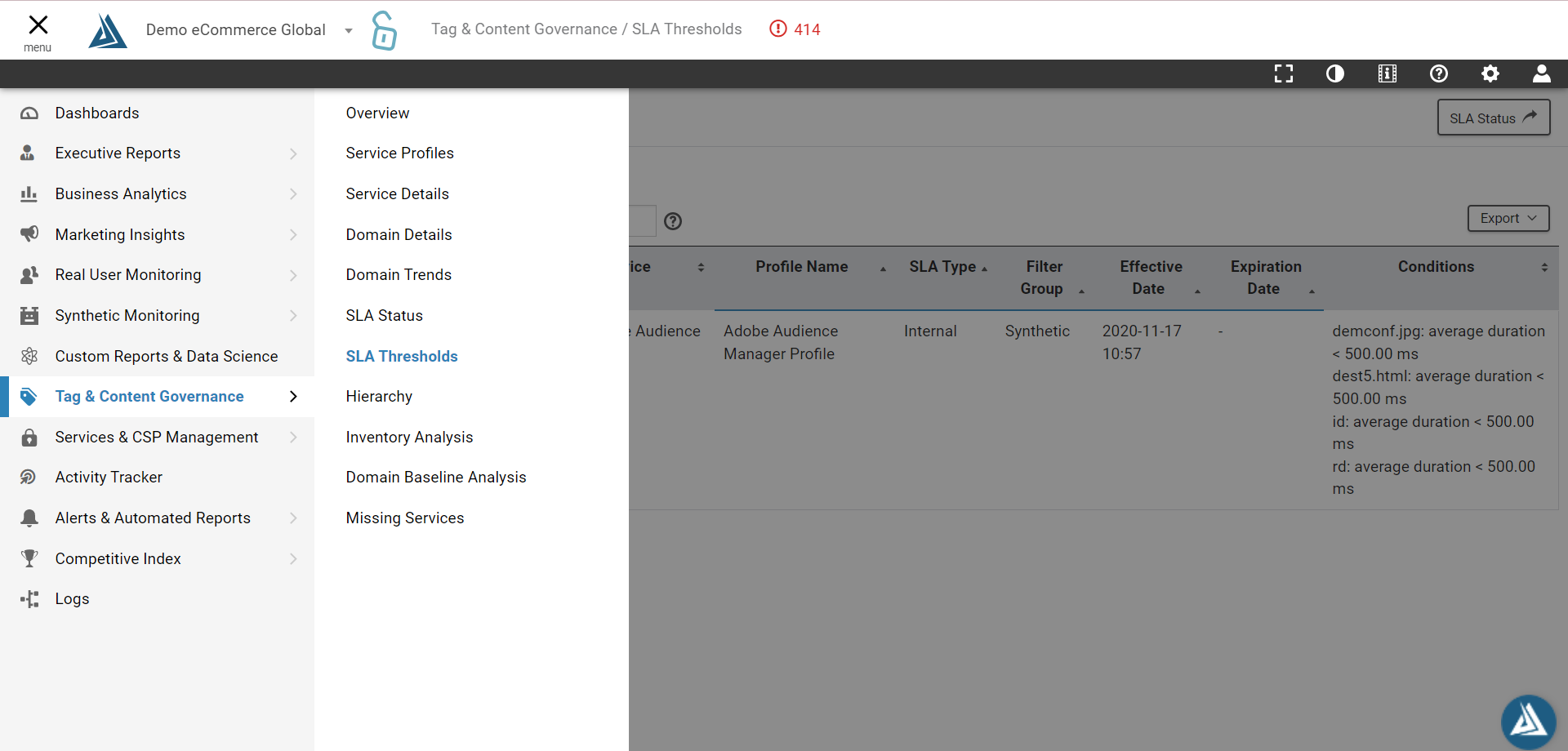Sort by the Filter Group column
Screen dimensions: 1568x751
(1045, 278)
